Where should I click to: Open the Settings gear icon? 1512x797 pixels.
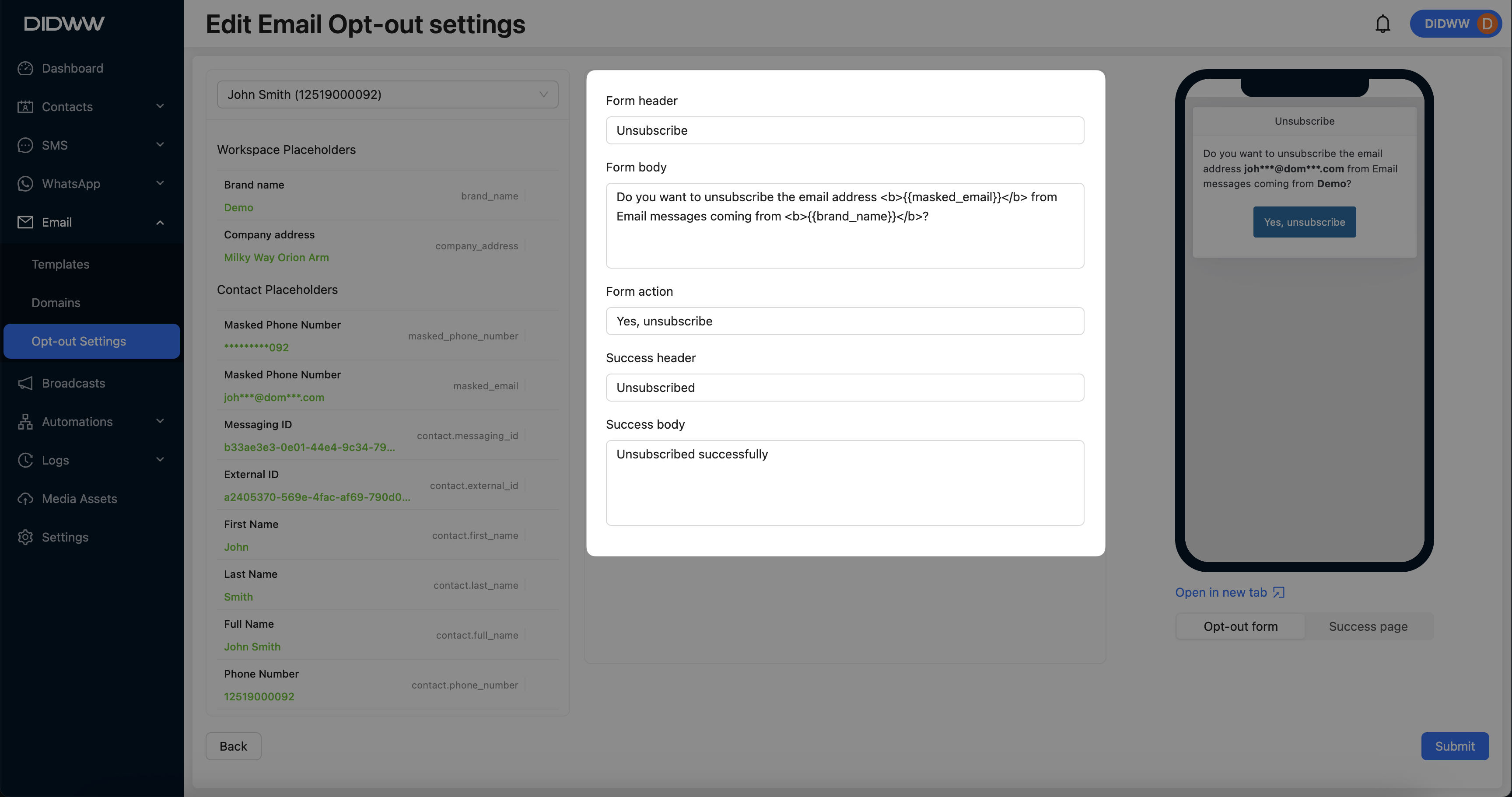click(x=25, y=537)
